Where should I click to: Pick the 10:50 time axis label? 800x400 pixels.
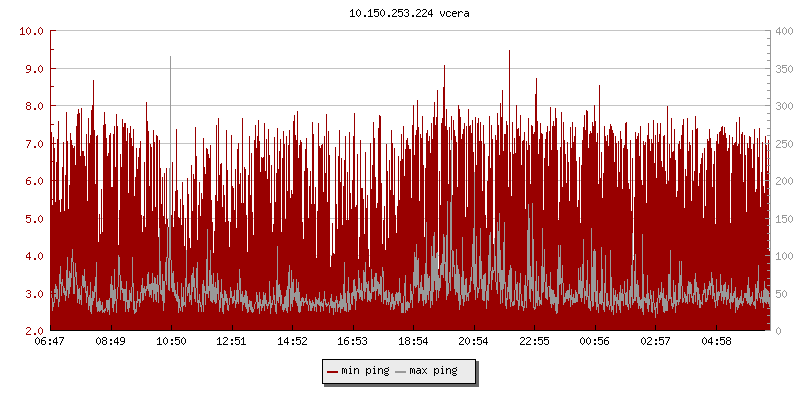[x=171, y=342]
